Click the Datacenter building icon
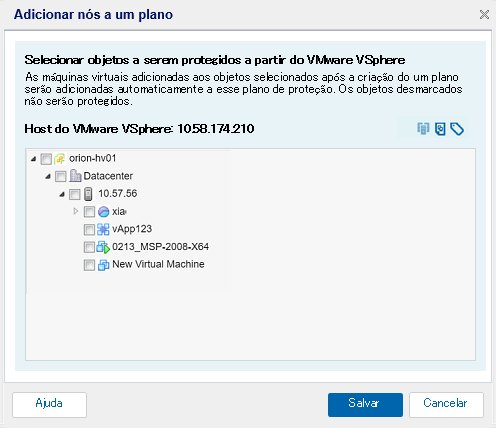The width and height of the screenshot is (501, 428). click(x=75, y=176)
